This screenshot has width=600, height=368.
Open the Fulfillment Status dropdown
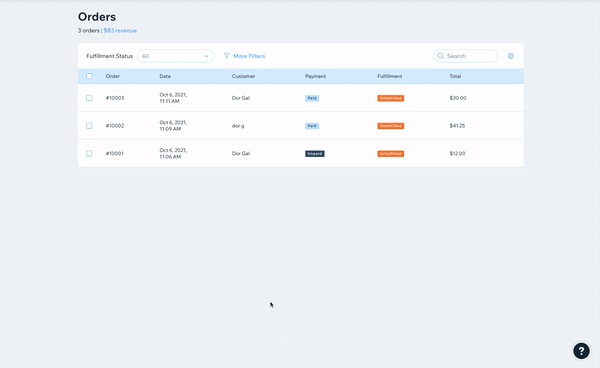175,56
